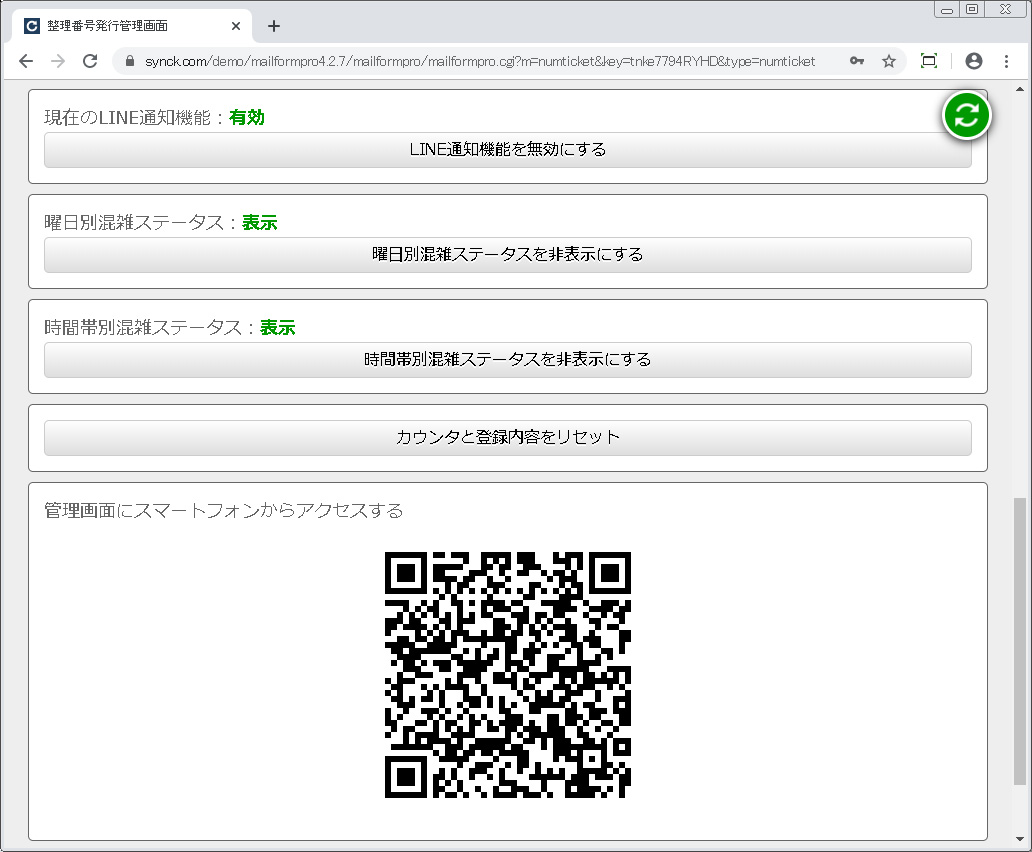Click the screen capture icon in toolbar
1032x852 pixels.
click(x=928, y=61)
